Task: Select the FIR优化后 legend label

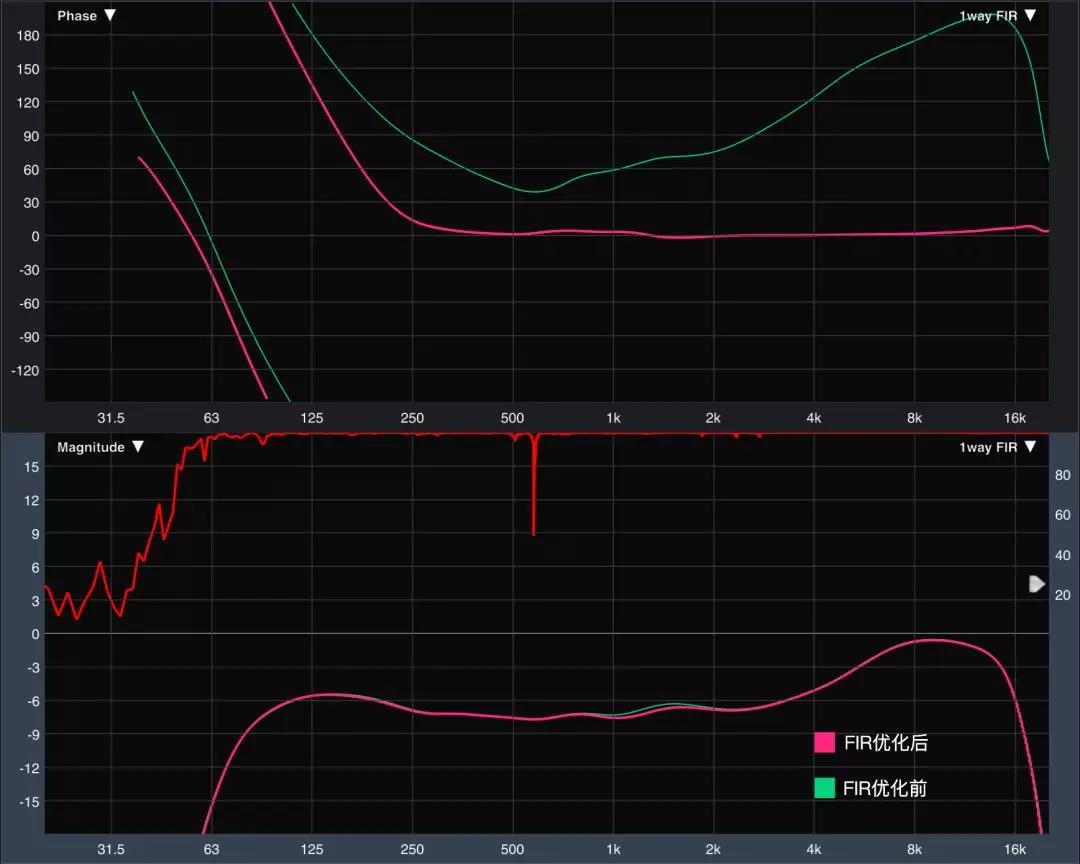Action: tap(886, 743)
